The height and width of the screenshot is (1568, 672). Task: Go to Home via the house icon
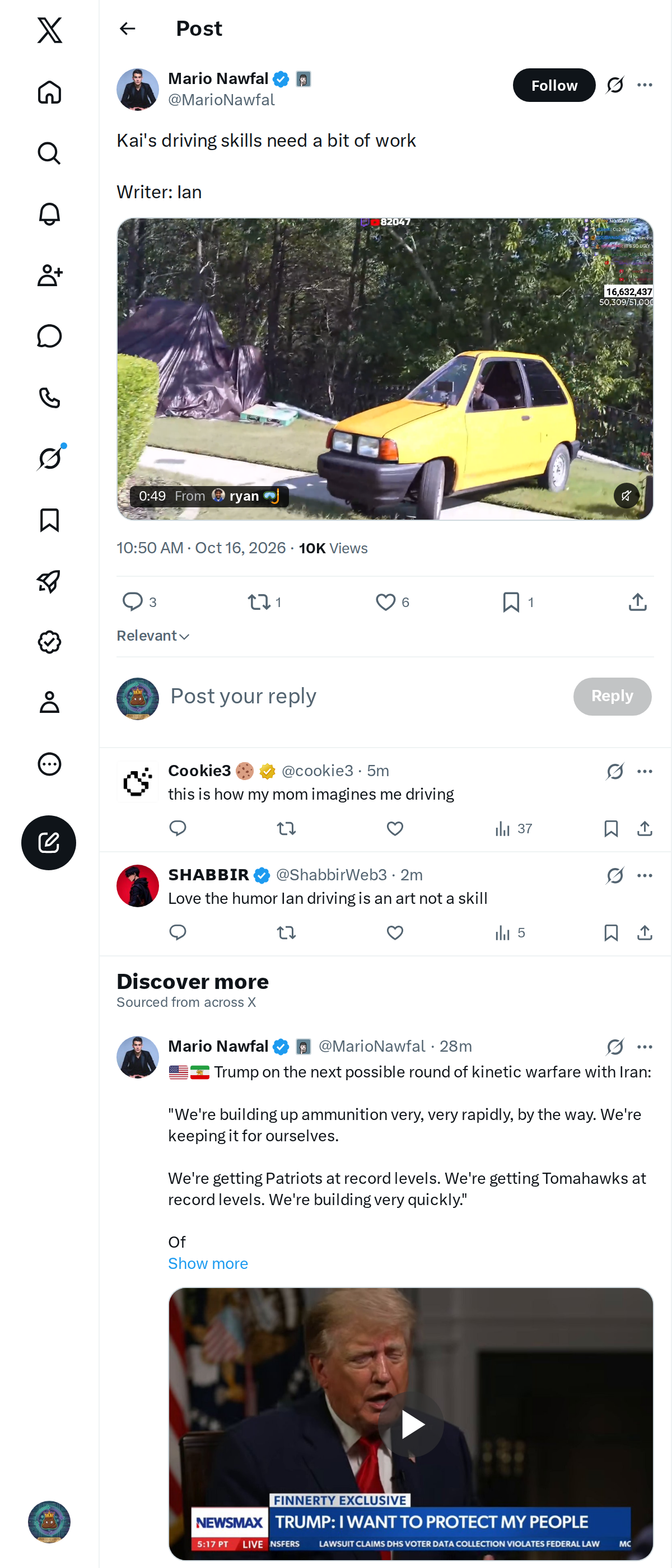pyautogui.click(x=49, y=92)
